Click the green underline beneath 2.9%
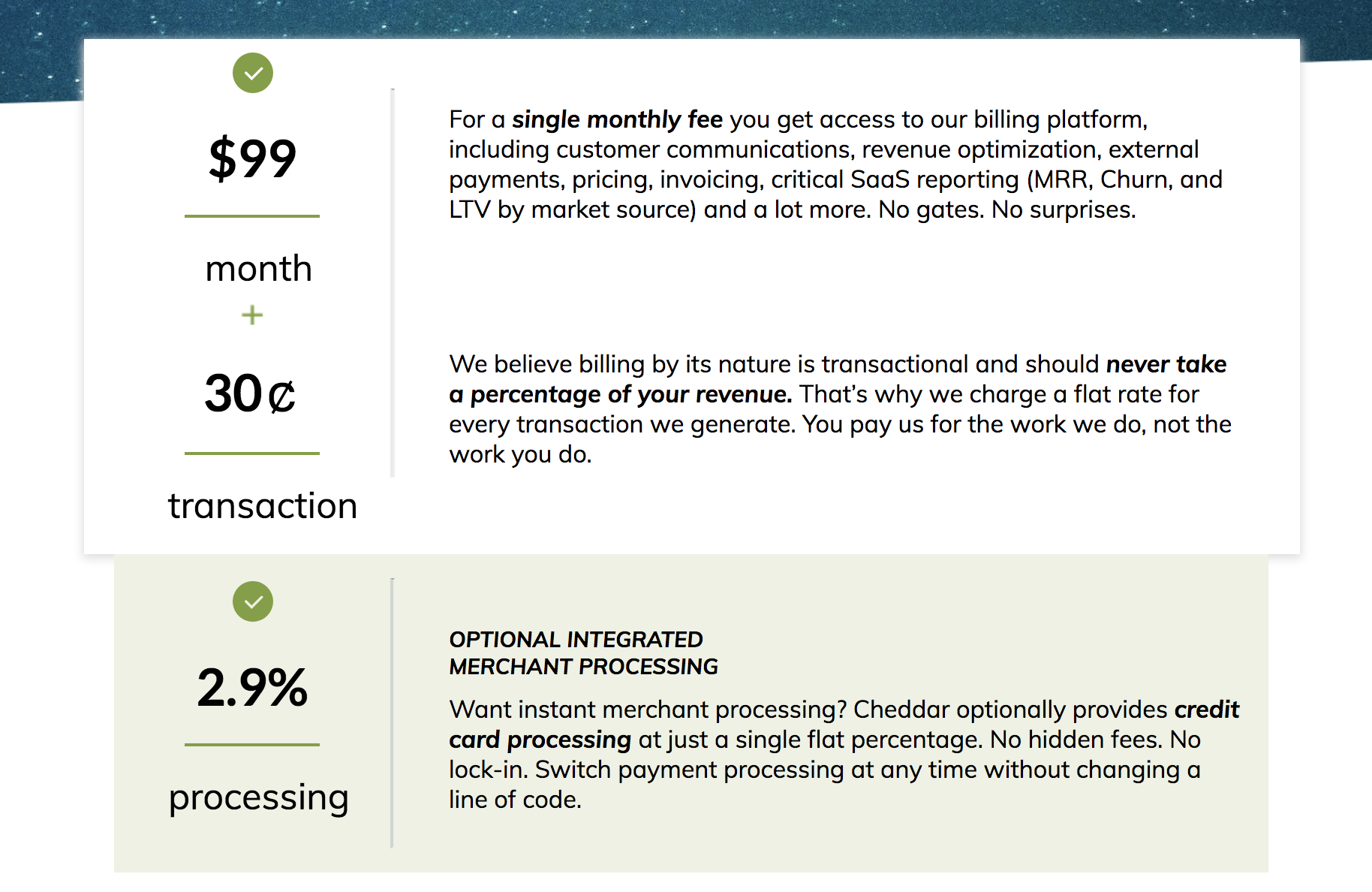Viewport: 1372px width, 892px height. tap(252, 745)
